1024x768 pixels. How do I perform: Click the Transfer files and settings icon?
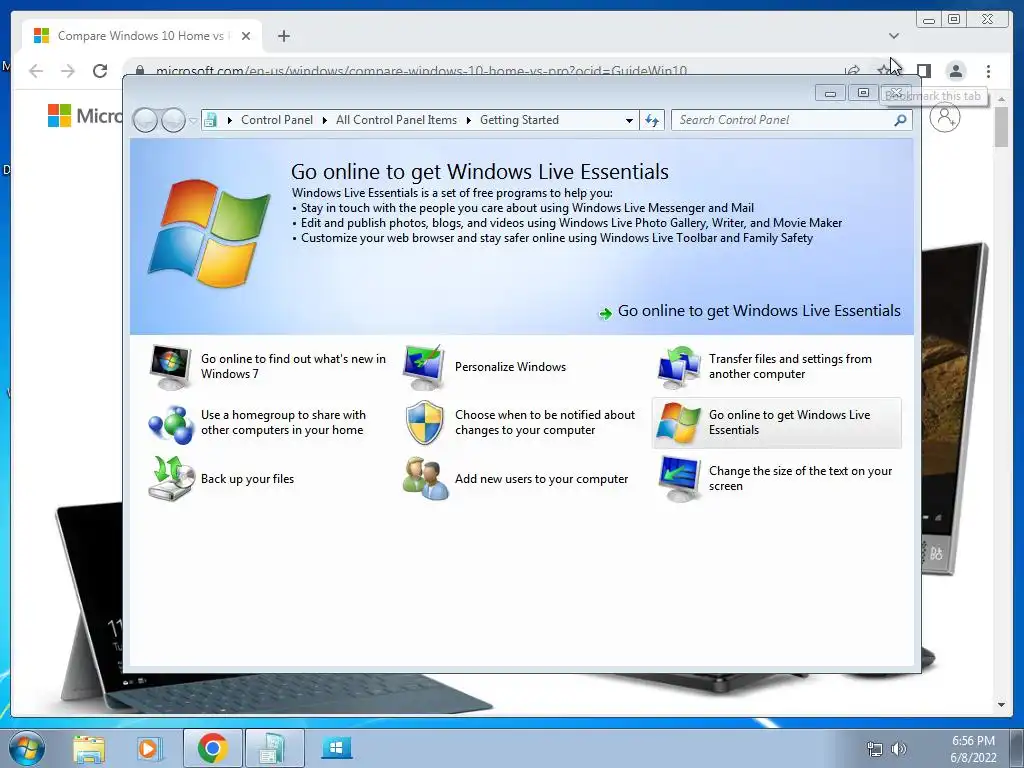[x=679, y=367]
